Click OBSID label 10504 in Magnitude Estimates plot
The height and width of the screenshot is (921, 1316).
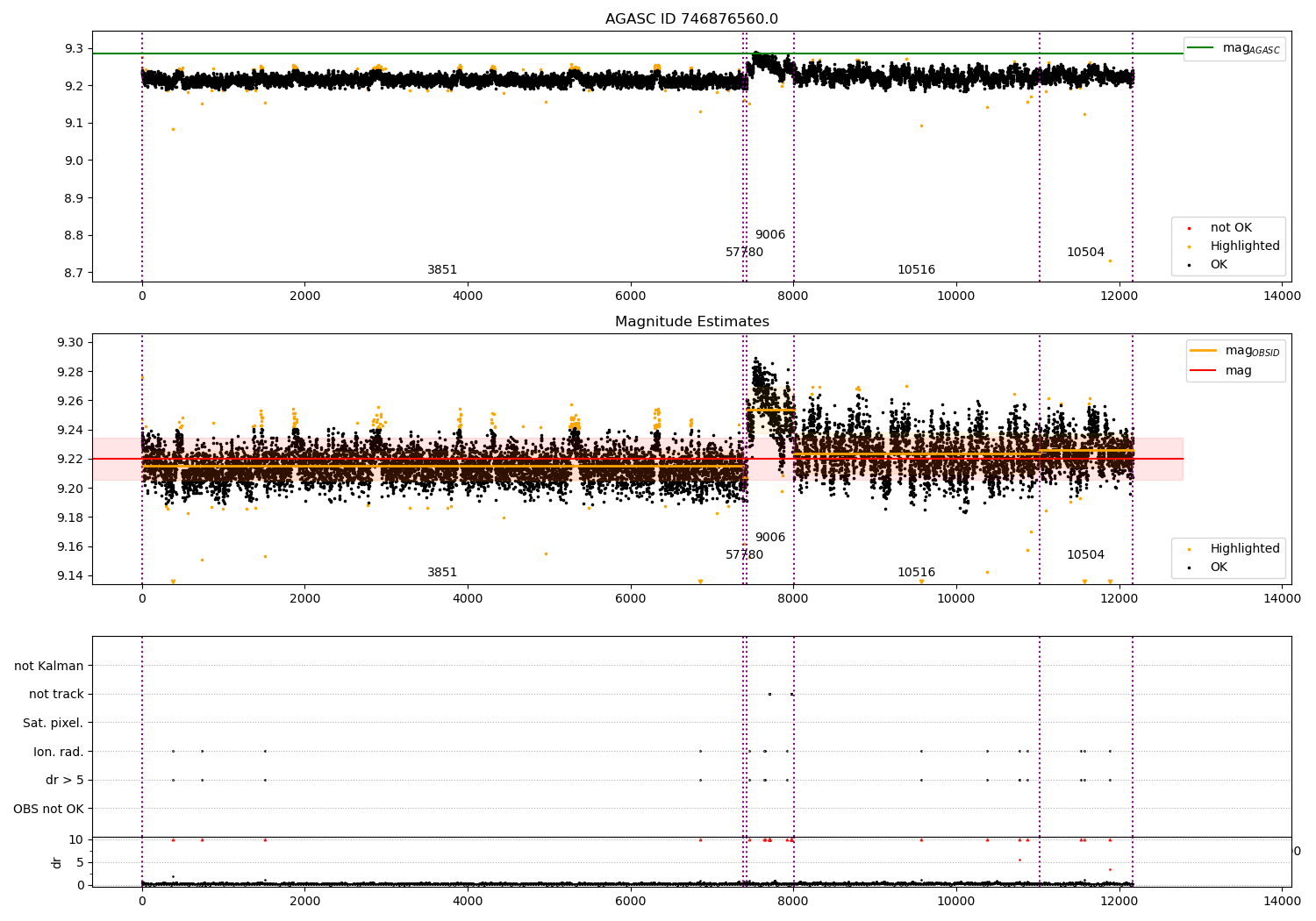click(x=1085, y=554)
